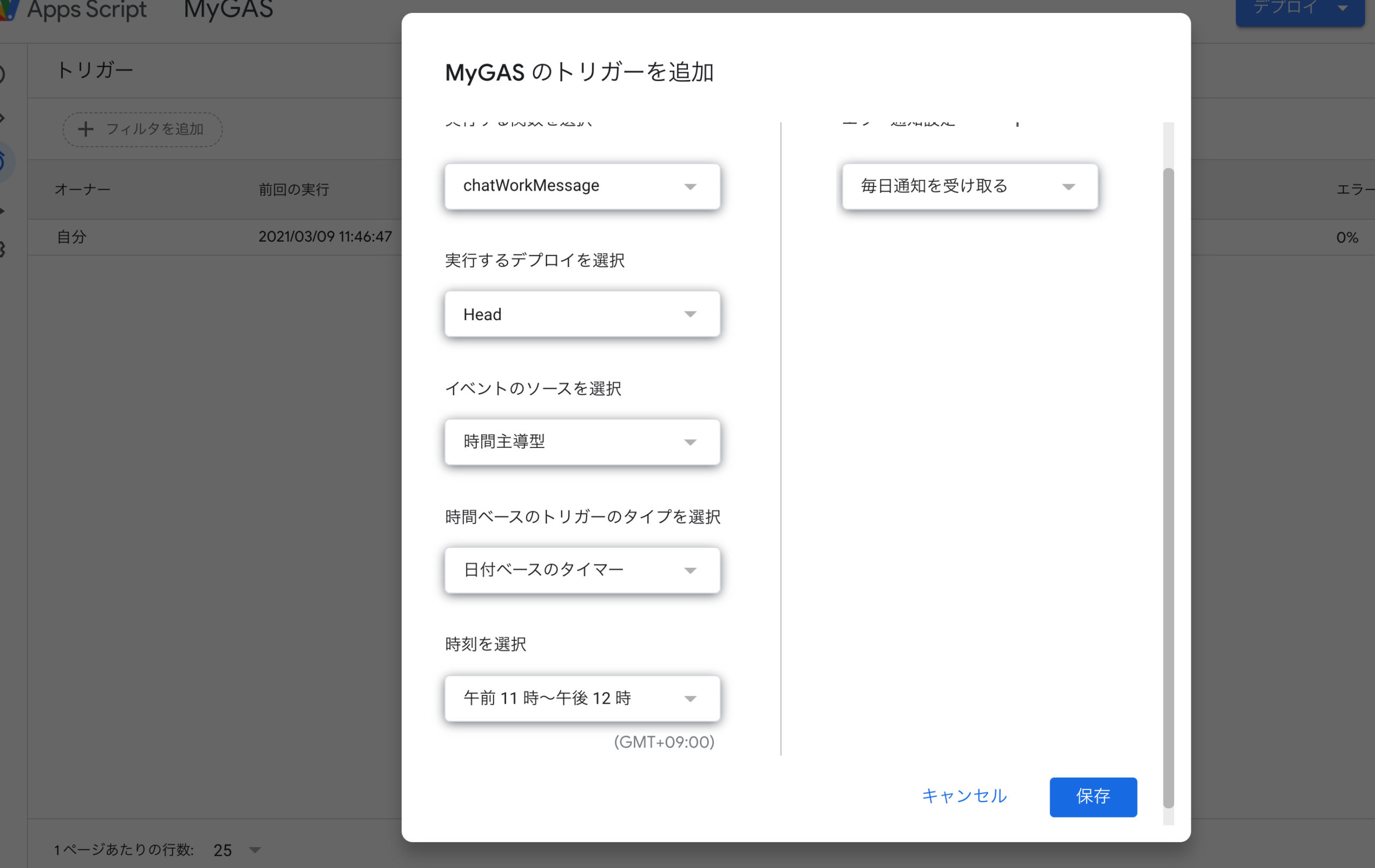
Task: Click the MyGAS project title
Action: pos(228,9)
